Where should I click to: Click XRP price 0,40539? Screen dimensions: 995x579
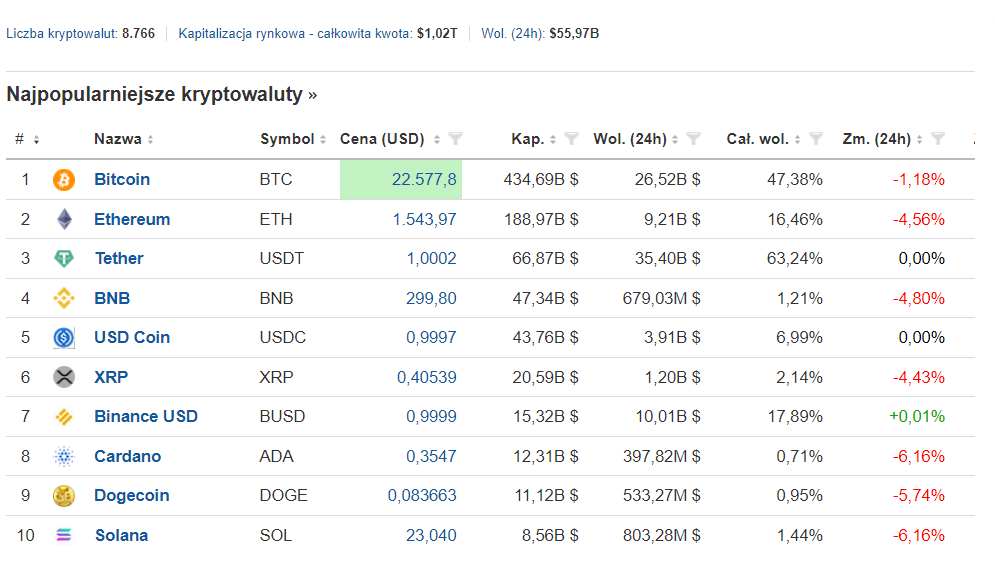426,377
